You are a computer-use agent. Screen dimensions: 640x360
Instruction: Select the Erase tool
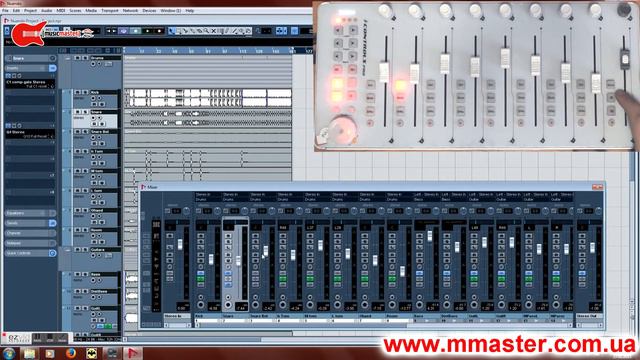pos(199,31)
